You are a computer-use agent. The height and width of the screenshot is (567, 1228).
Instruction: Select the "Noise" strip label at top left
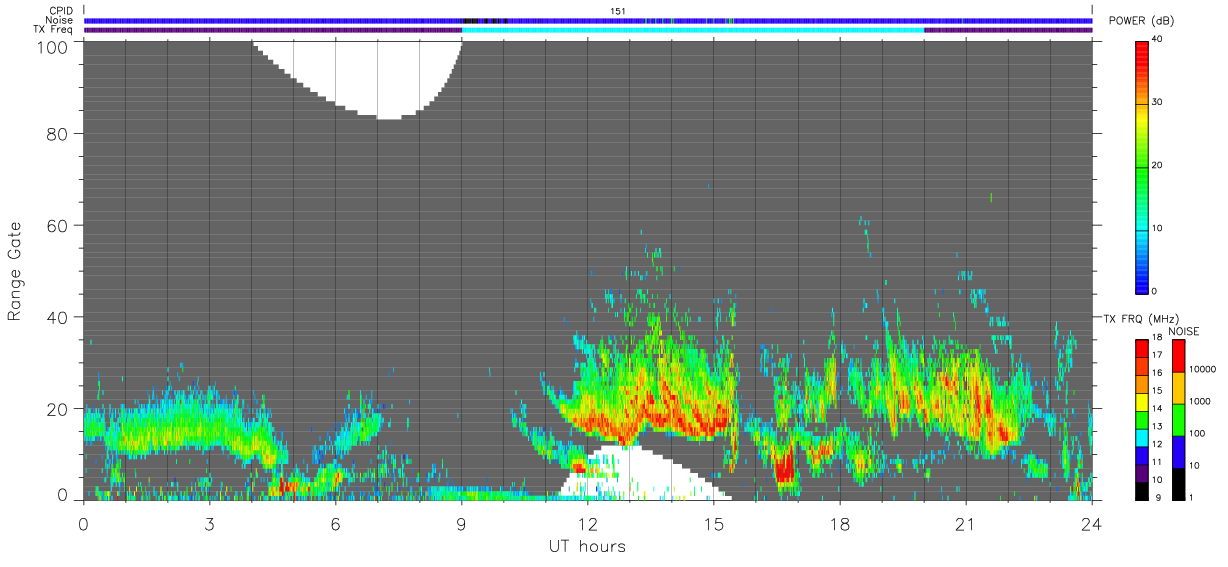(60, 20)
